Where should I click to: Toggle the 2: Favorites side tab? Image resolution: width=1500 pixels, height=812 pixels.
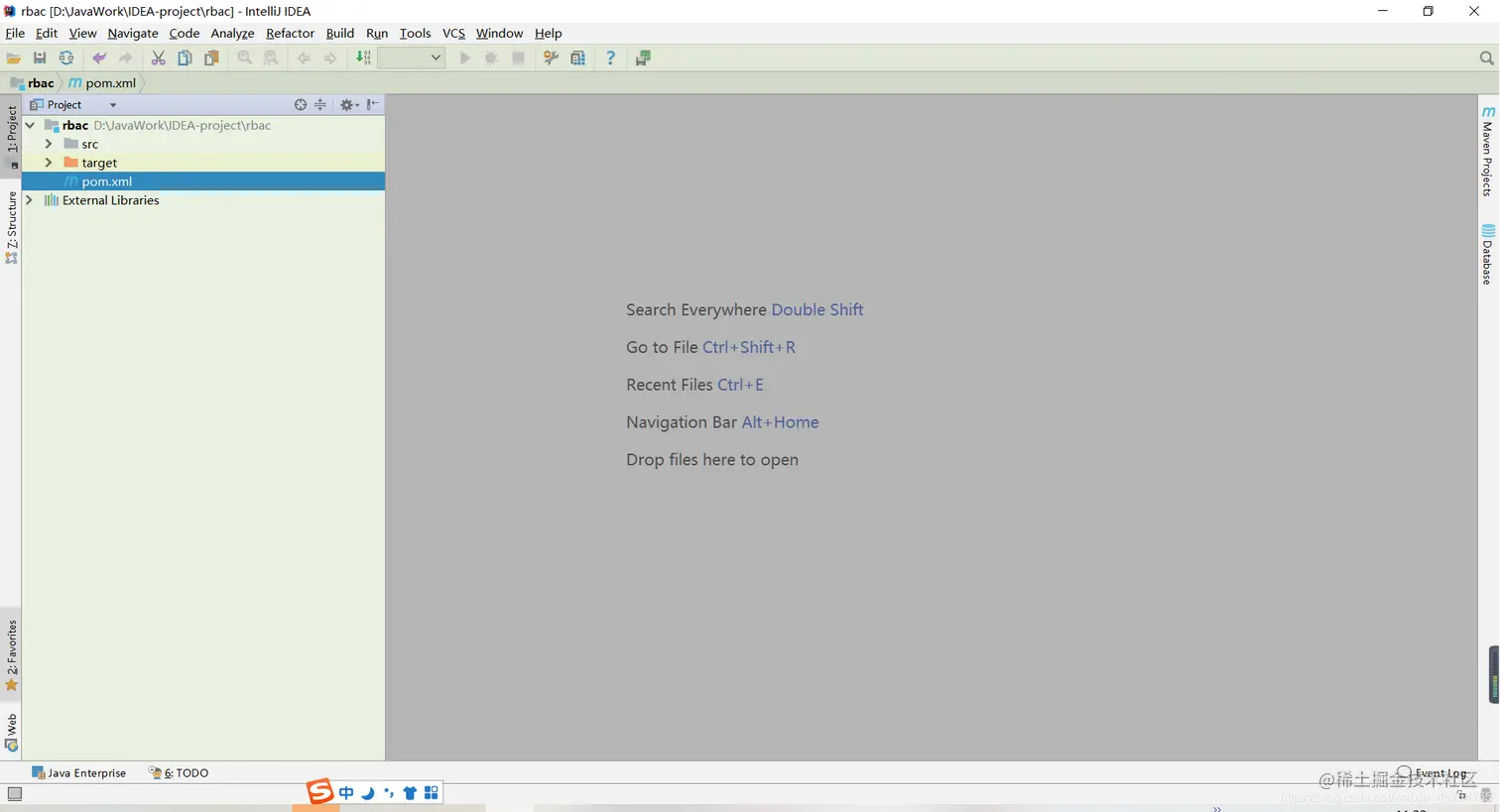pos(12,654)
